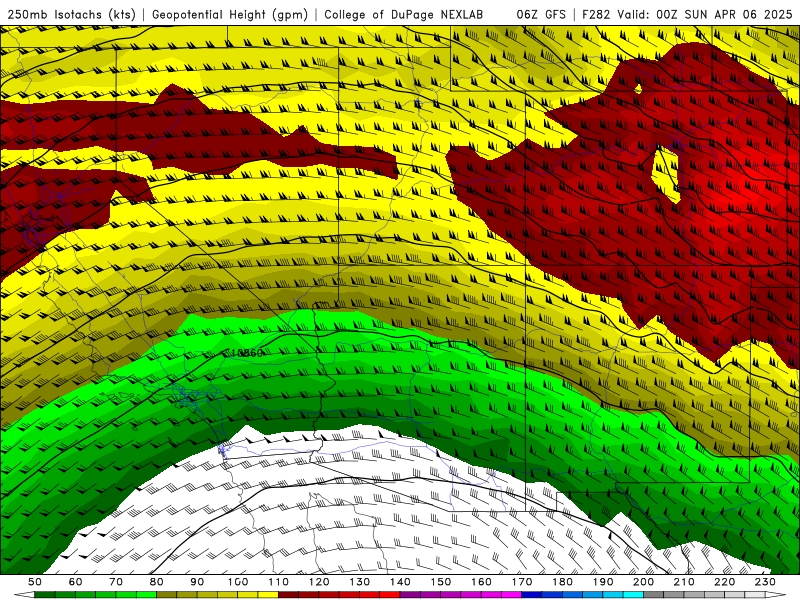Screen dimensions: 800x600
Task: Click the '220' colorbar tick label
Action: (724, 582)
